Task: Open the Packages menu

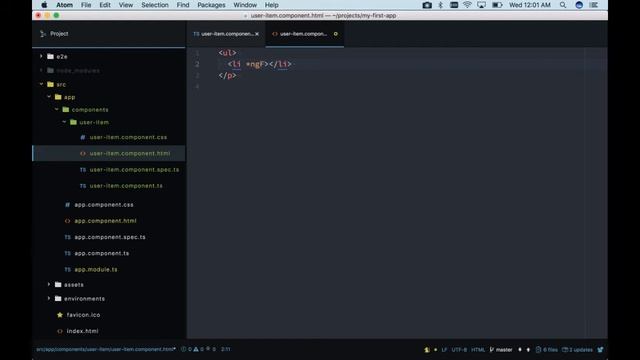Action: click(211, 5)
